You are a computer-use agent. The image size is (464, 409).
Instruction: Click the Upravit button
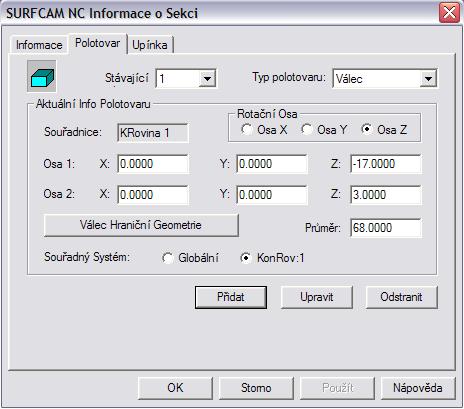tap(316, 297)
